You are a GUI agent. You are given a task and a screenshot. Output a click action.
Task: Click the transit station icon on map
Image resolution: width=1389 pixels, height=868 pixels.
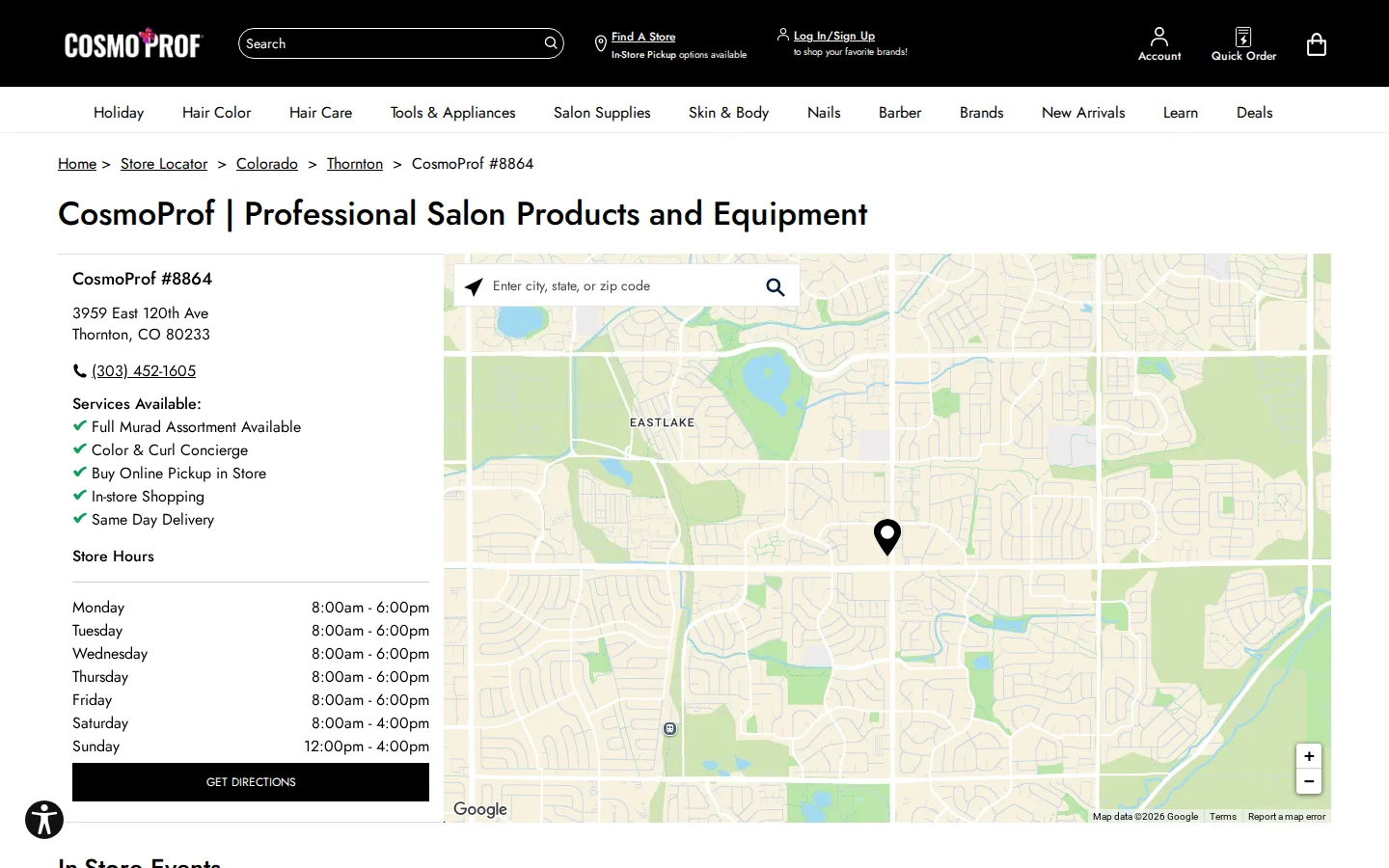(x=669, y=729)
